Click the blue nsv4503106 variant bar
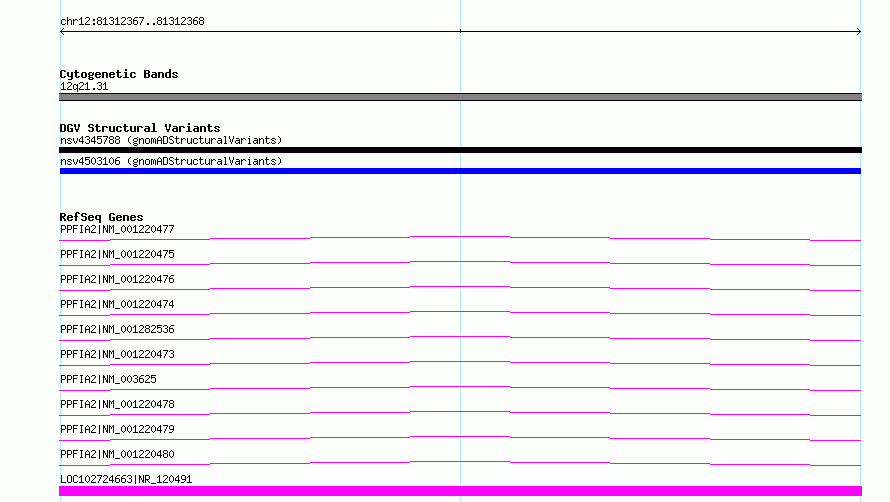Viewport: 890px width, 502px height. tap(460, 171)
